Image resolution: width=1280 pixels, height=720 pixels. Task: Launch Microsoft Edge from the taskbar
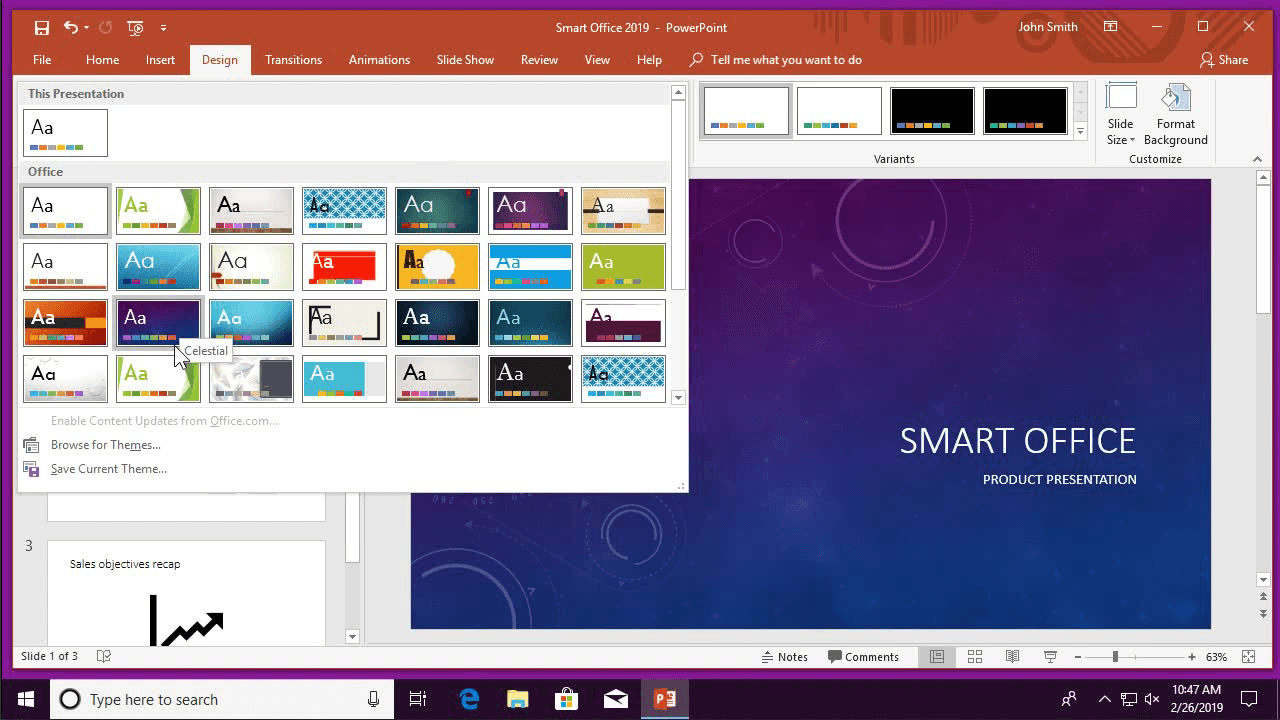(x=468, y=699)
